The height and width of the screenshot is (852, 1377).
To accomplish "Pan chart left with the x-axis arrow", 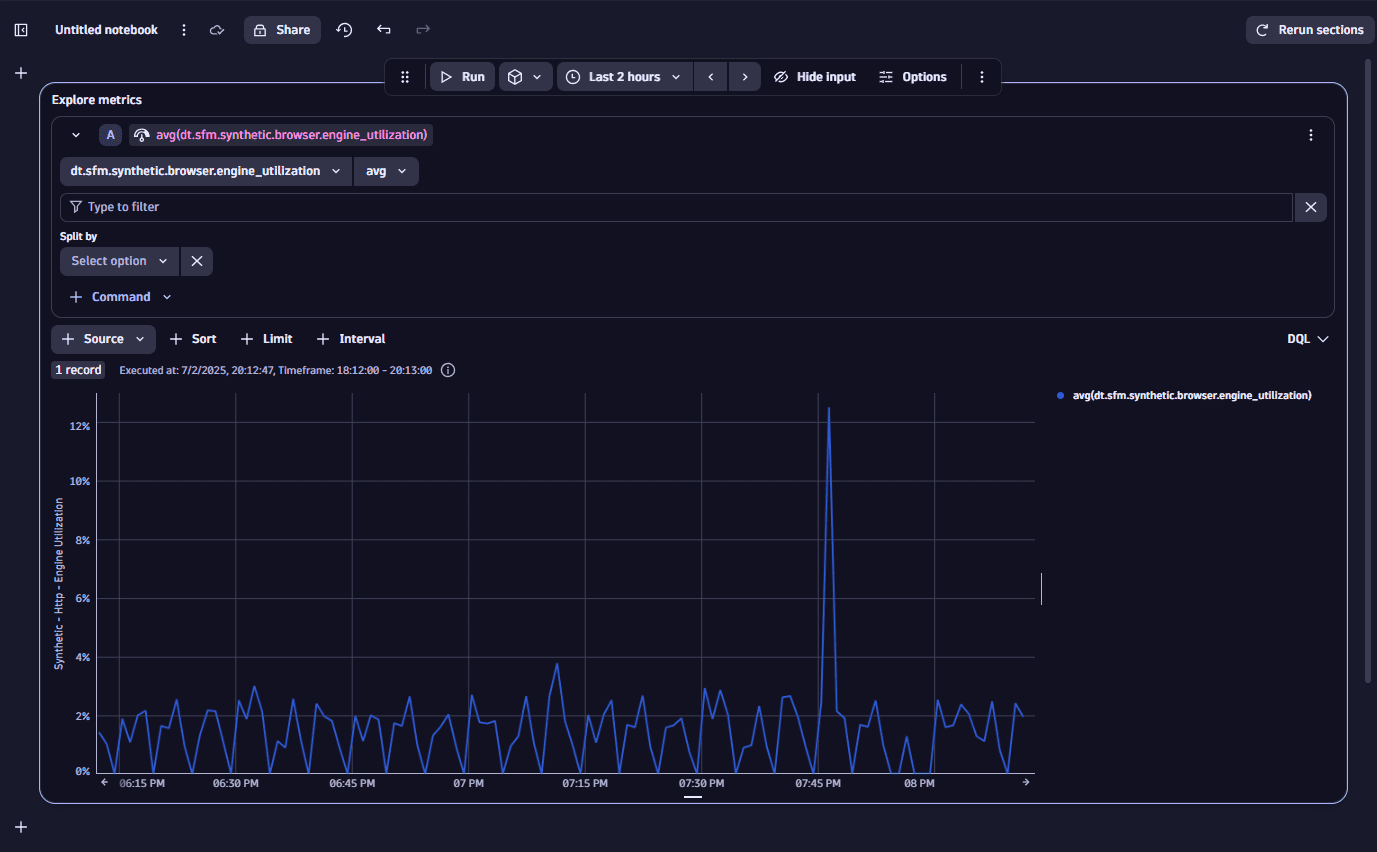I will click(105, 783).
